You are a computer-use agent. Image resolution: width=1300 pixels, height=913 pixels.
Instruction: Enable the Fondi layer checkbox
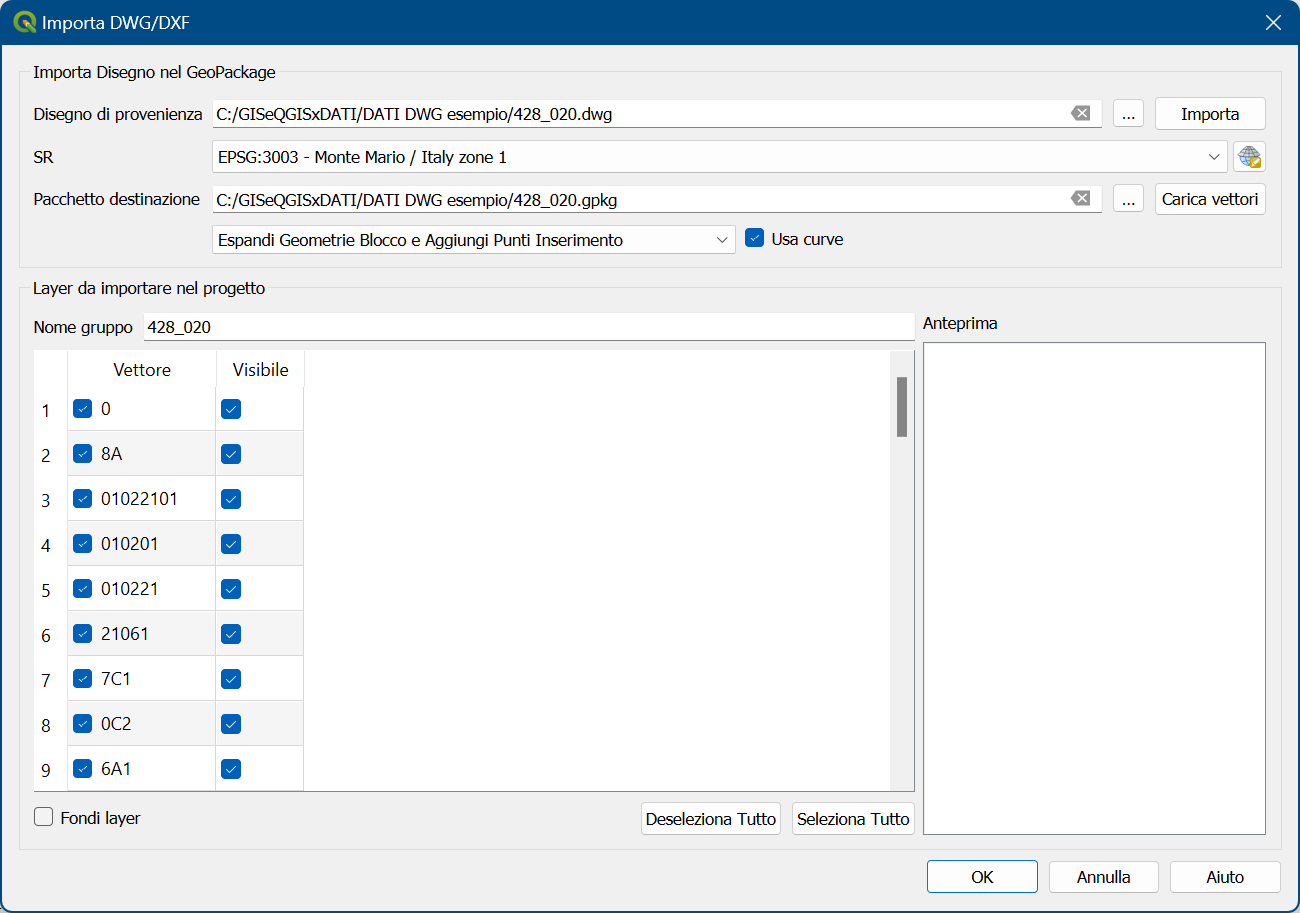[44, 817]
